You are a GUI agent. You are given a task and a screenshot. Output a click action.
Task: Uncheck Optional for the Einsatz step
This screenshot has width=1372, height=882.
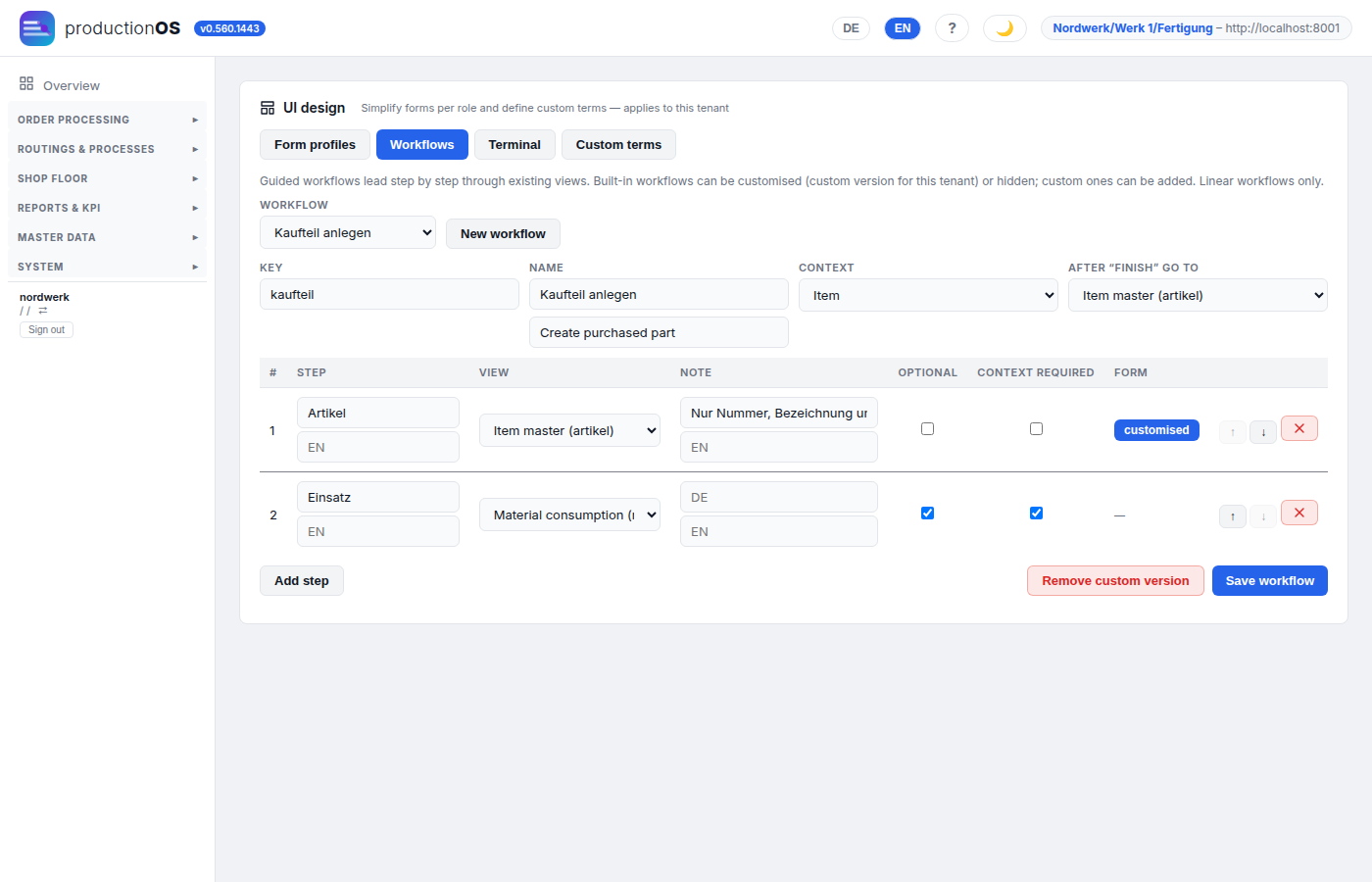[x=927, y=514]
